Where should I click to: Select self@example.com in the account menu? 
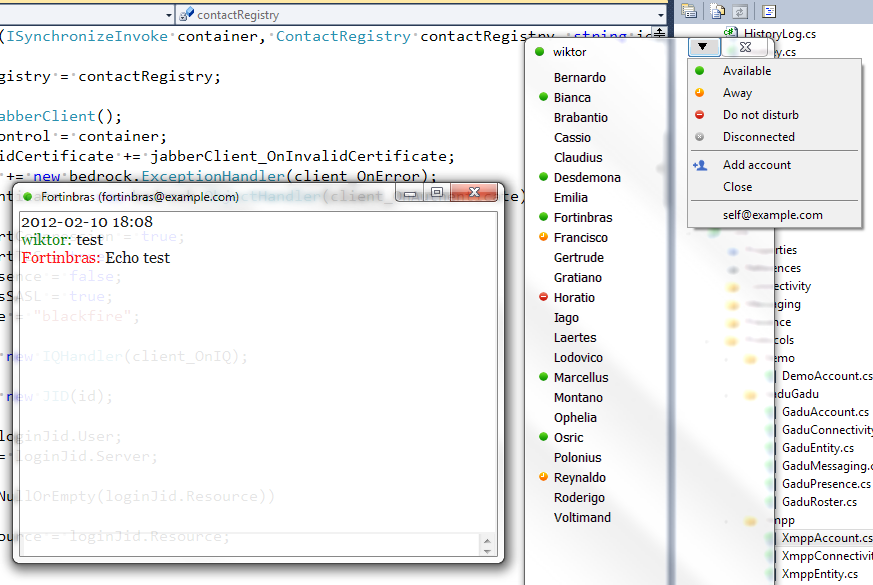(775, 214)
